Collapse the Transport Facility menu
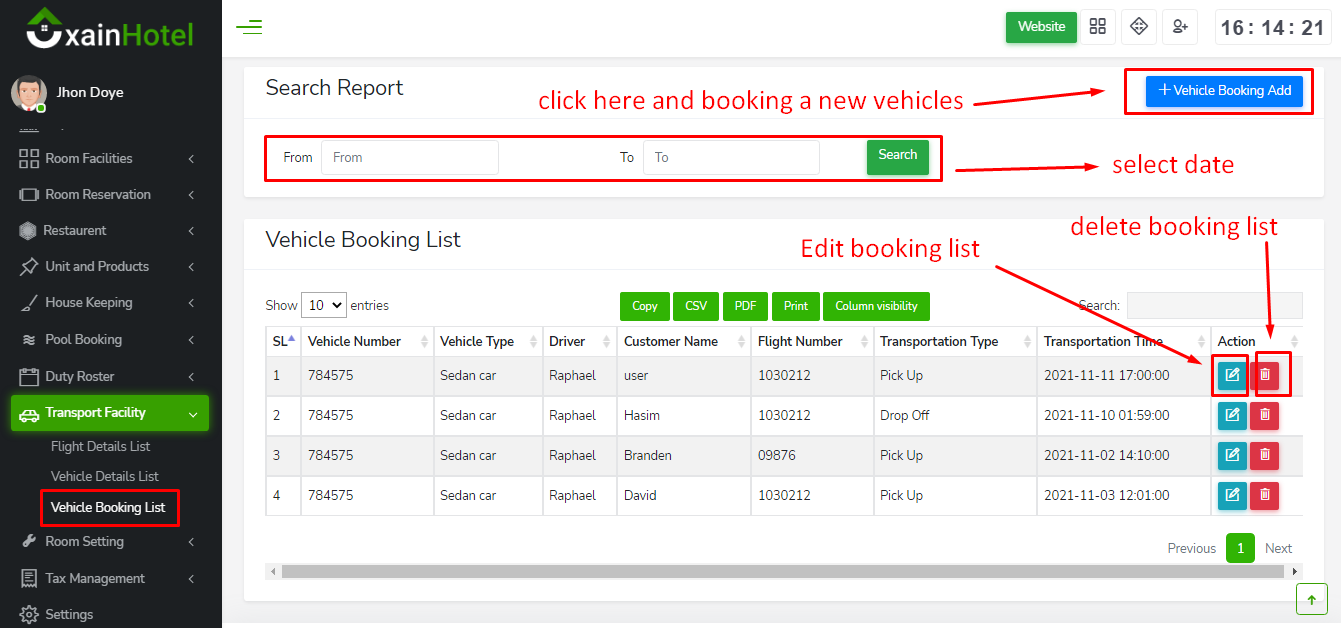Image resolution: width=1341 pixels, height=628 pixels. pyautogui.click(x=109, y=413)
